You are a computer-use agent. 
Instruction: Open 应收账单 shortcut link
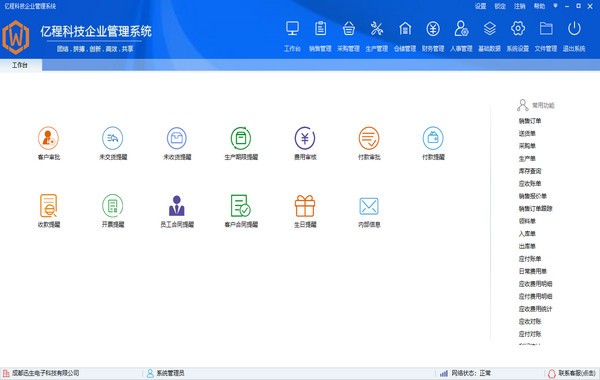[x=530, y=184]
